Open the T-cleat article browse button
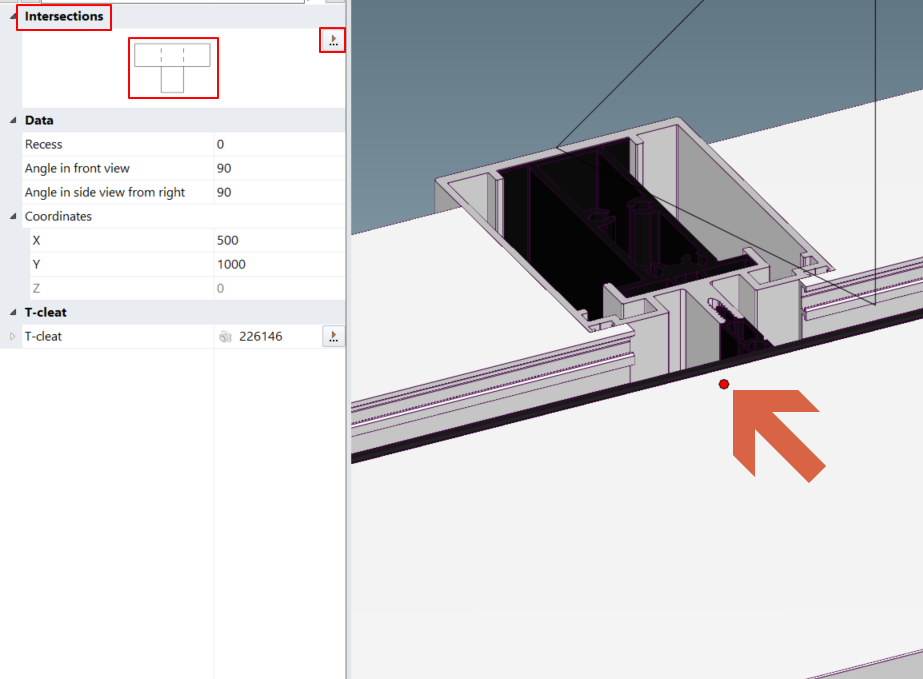The width and height of the screenshot is (923, 679). tap(333, 337)
